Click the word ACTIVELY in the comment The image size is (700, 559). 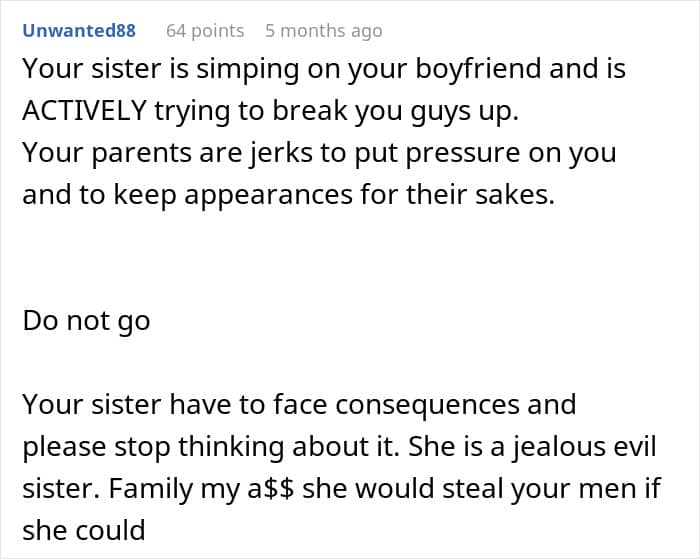click(x=84, y=110)
